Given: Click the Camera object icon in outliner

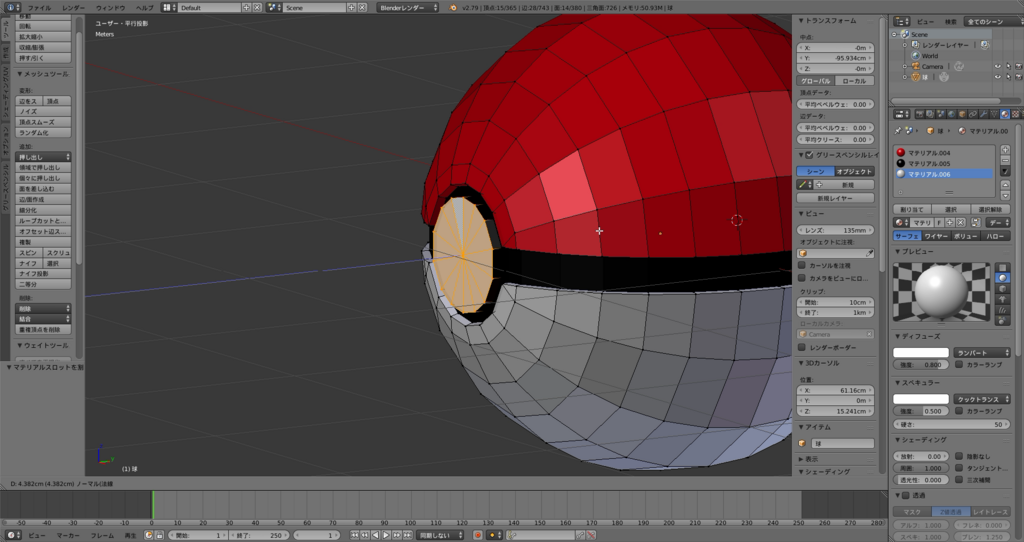Looking at the screenshot, I should [913, 67].
